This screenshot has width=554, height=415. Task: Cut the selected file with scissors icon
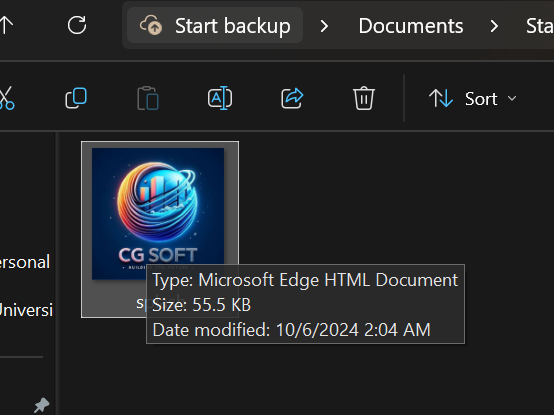[x=6, y=98]
